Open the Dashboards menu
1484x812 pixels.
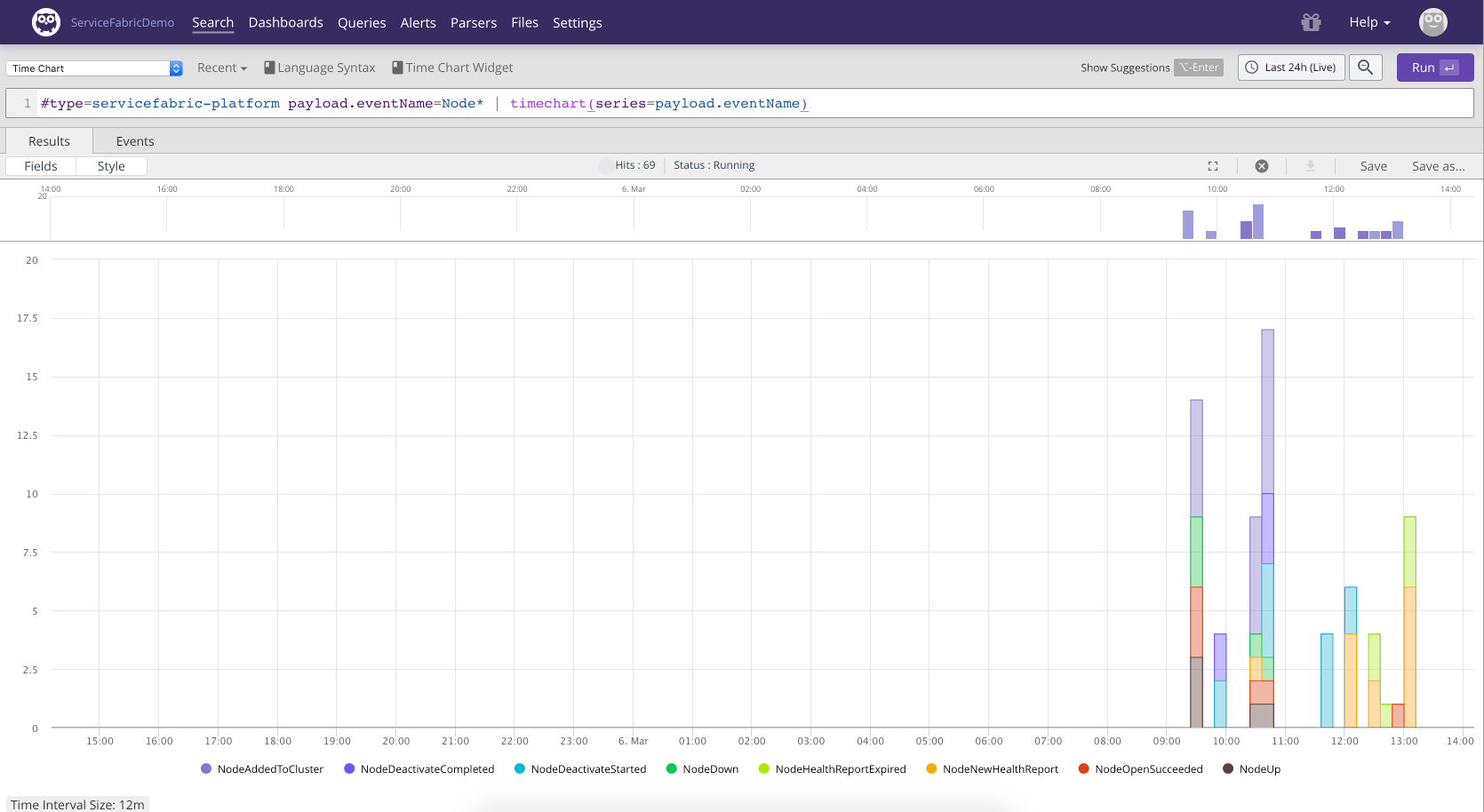click(x=285, y=22)
